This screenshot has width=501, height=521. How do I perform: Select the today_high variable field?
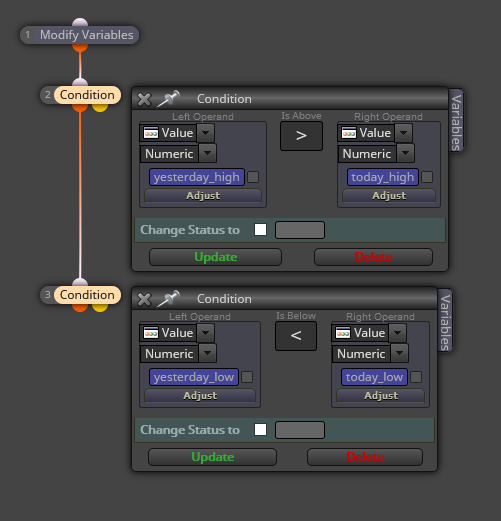click(x=383, y=177)
